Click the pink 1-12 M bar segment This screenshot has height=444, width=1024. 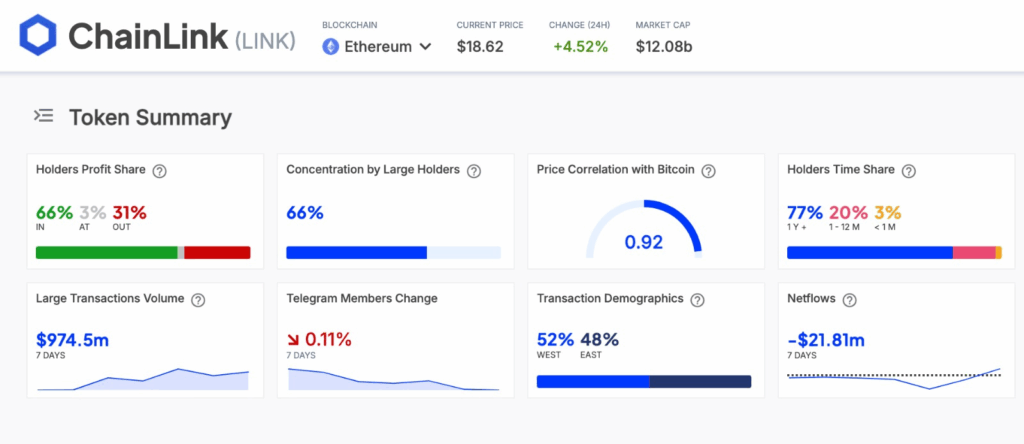(974, 253)
